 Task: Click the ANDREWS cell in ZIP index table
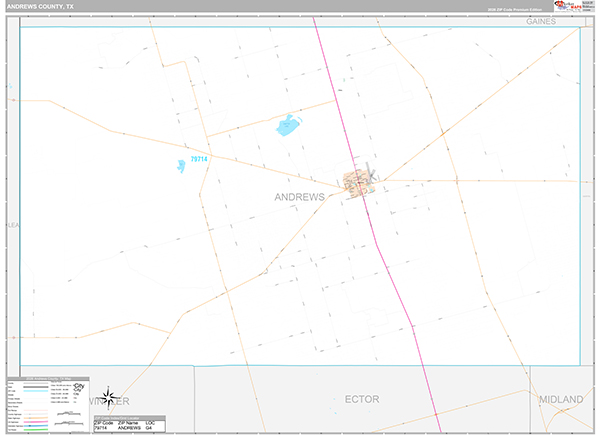pos(129,428)
